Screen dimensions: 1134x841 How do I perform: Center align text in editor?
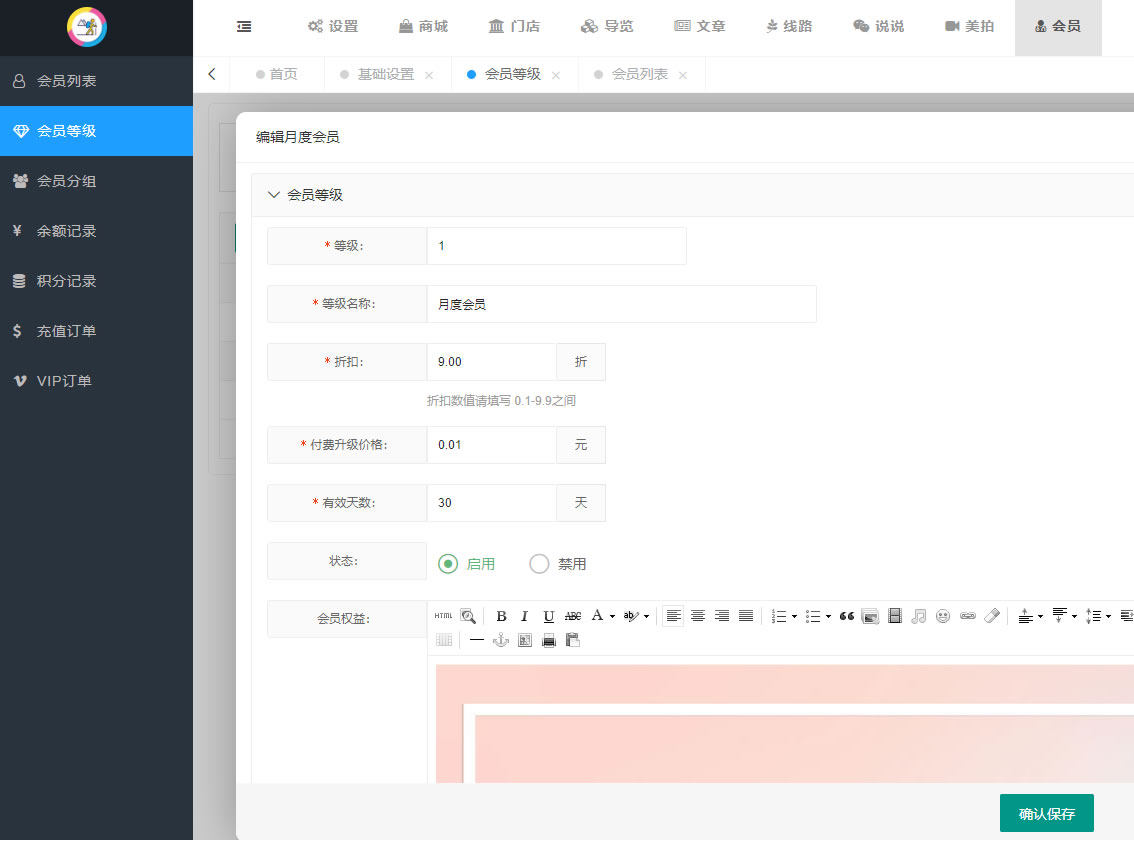[x=698, y=616]
